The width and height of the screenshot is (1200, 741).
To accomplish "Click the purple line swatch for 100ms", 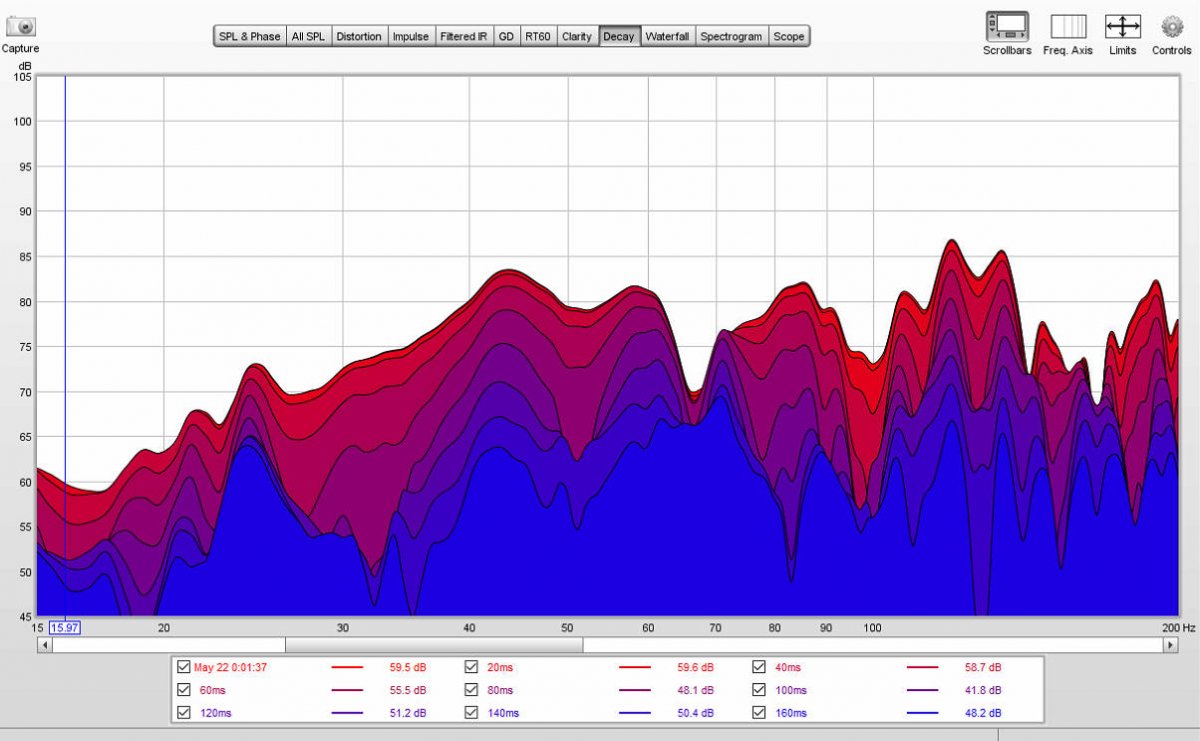I will (x=922, y=690).
